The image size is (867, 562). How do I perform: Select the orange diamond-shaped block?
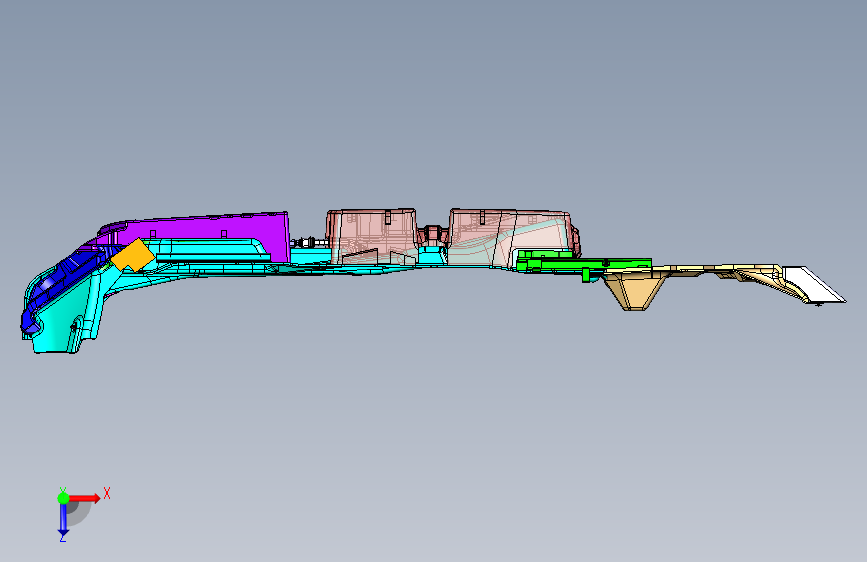pos(133,256)
